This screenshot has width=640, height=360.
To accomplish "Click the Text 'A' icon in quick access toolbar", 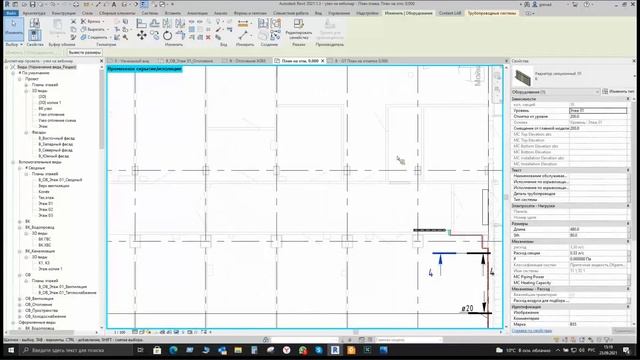I will [114, 4].
